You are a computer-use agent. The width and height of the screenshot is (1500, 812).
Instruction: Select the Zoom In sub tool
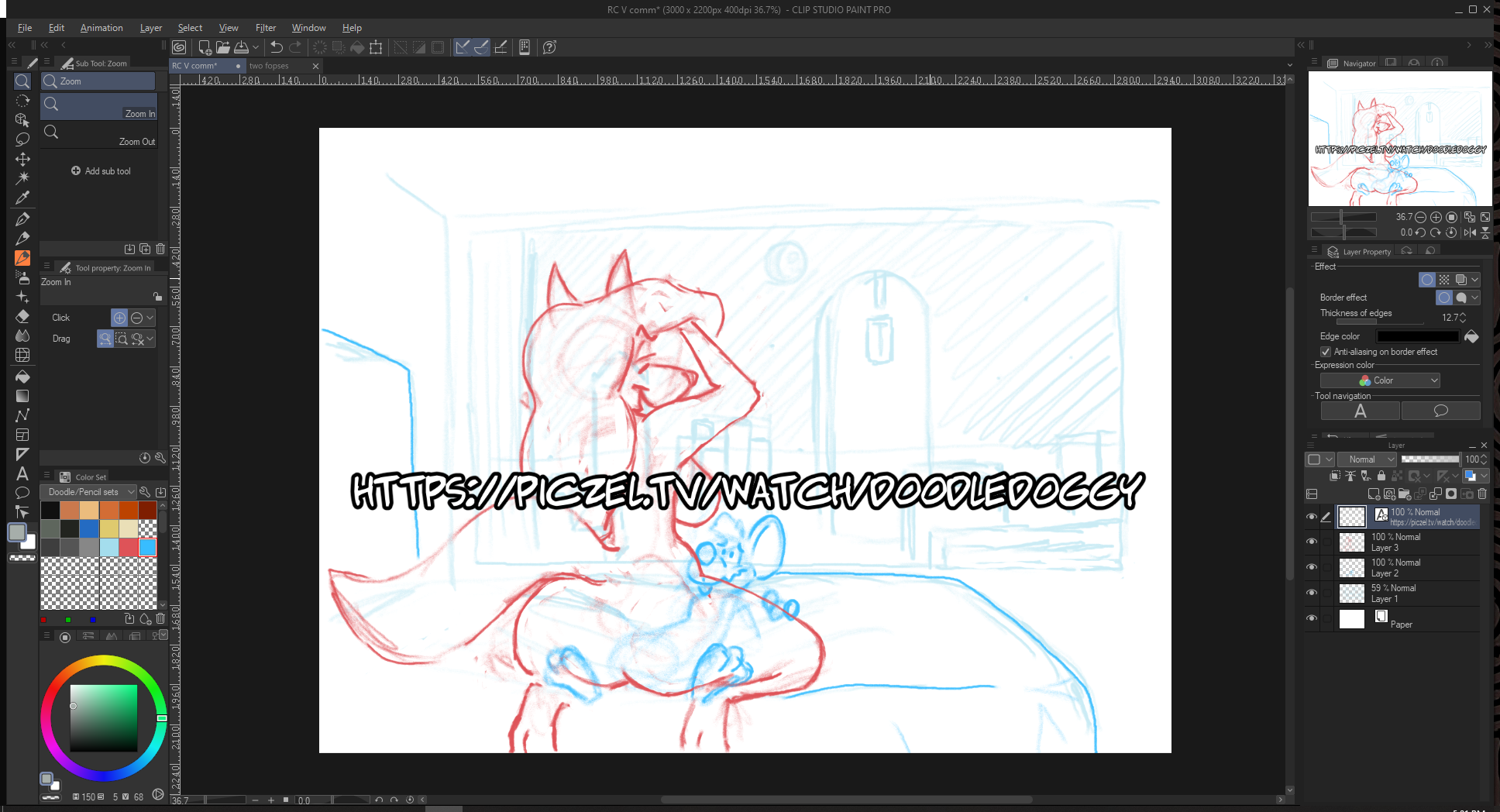pyautogui.click(x=99, y=106)
